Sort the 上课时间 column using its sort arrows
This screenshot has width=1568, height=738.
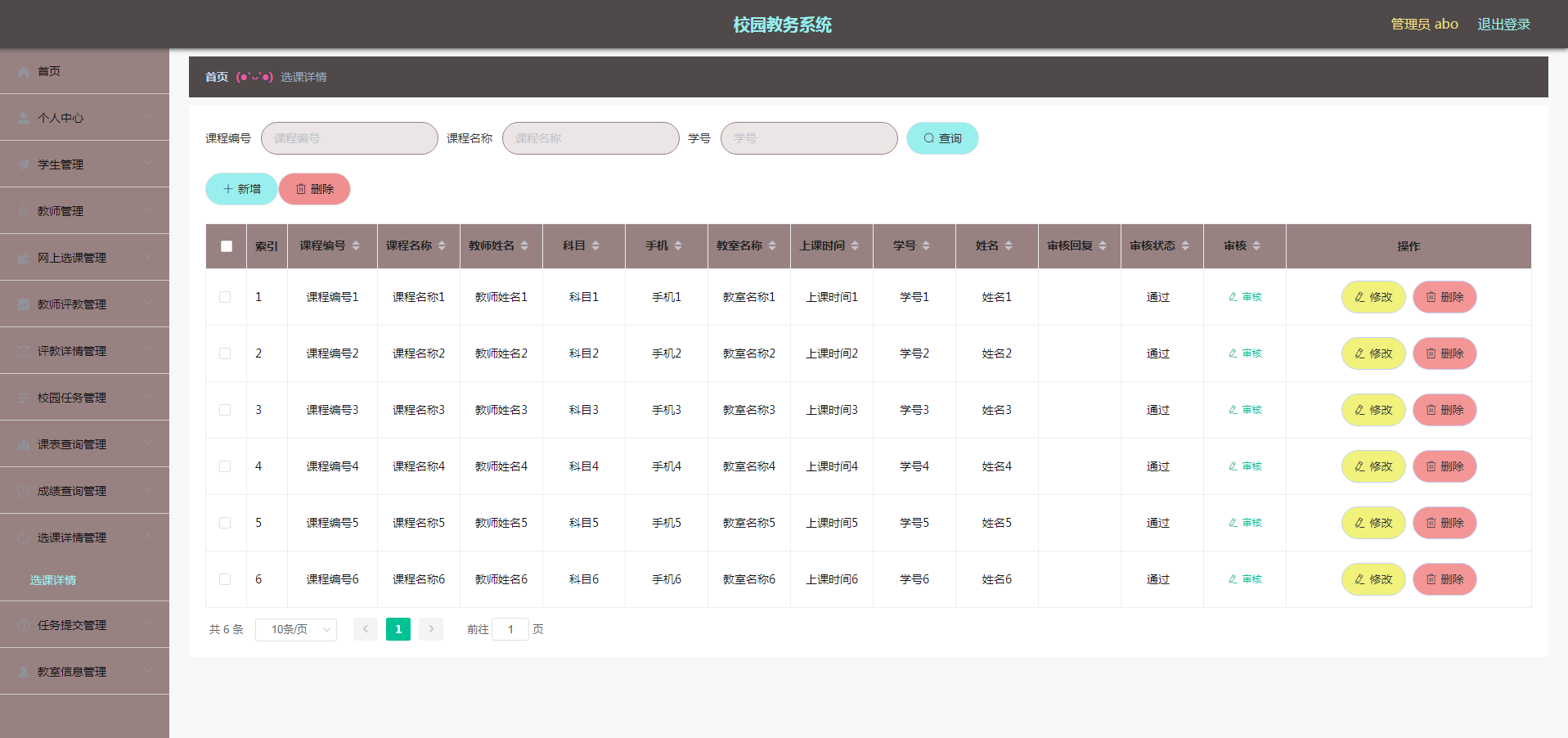(x=855, y=246)
